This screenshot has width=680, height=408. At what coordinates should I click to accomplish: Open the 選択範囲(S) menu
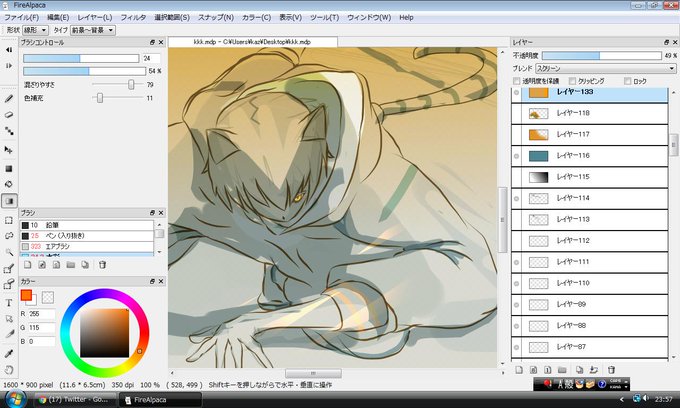pos(172,17)
